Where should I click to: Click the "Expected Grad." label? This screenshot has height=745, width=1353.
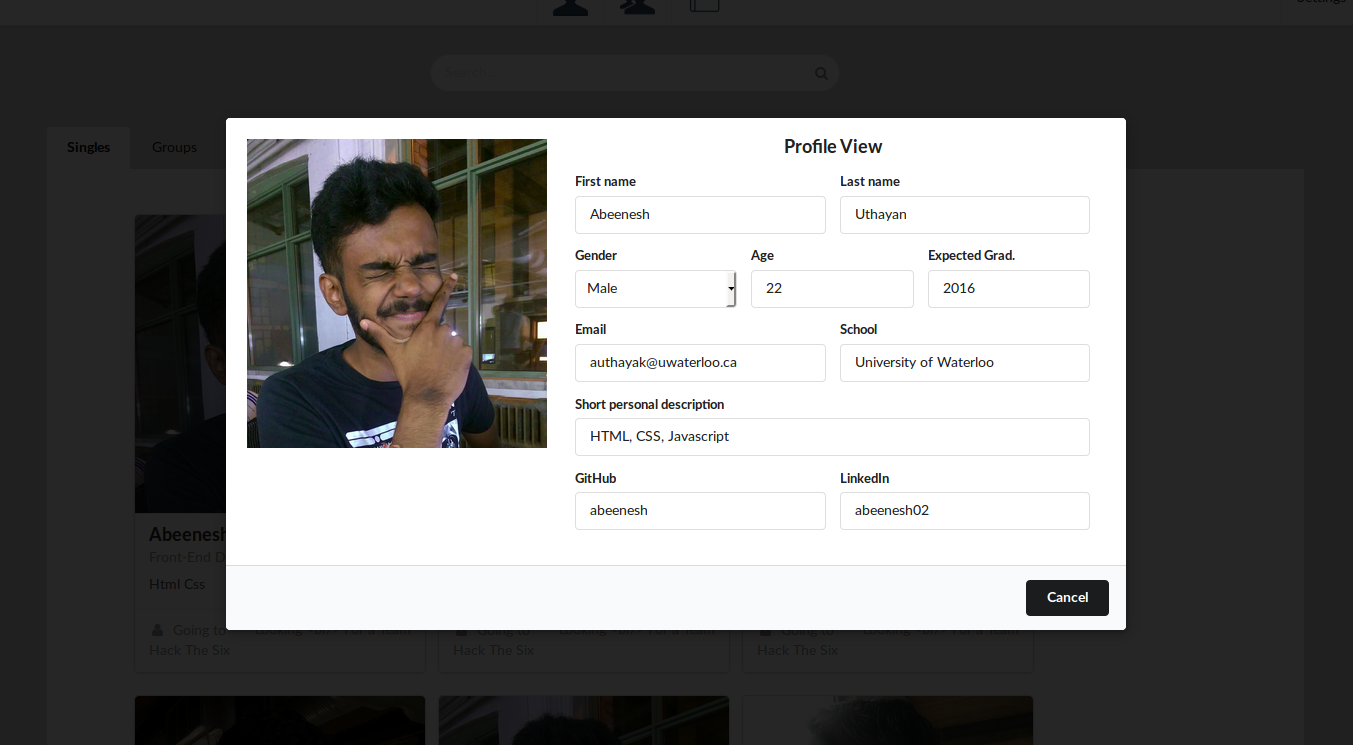pos(971,255)
